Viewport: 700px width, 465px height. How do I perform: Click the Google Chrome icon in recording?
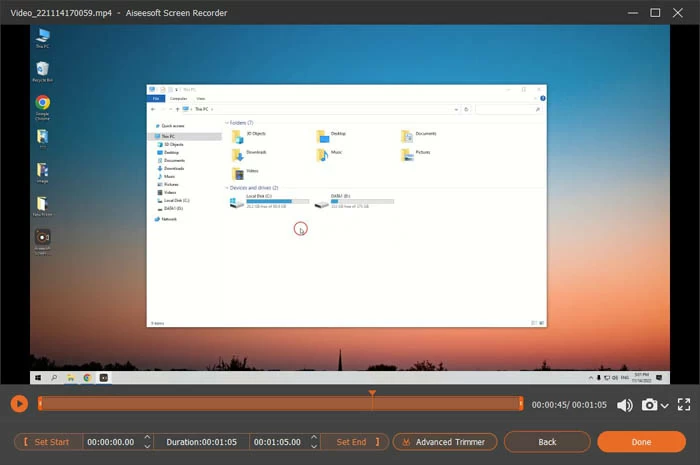click(42, 104)
